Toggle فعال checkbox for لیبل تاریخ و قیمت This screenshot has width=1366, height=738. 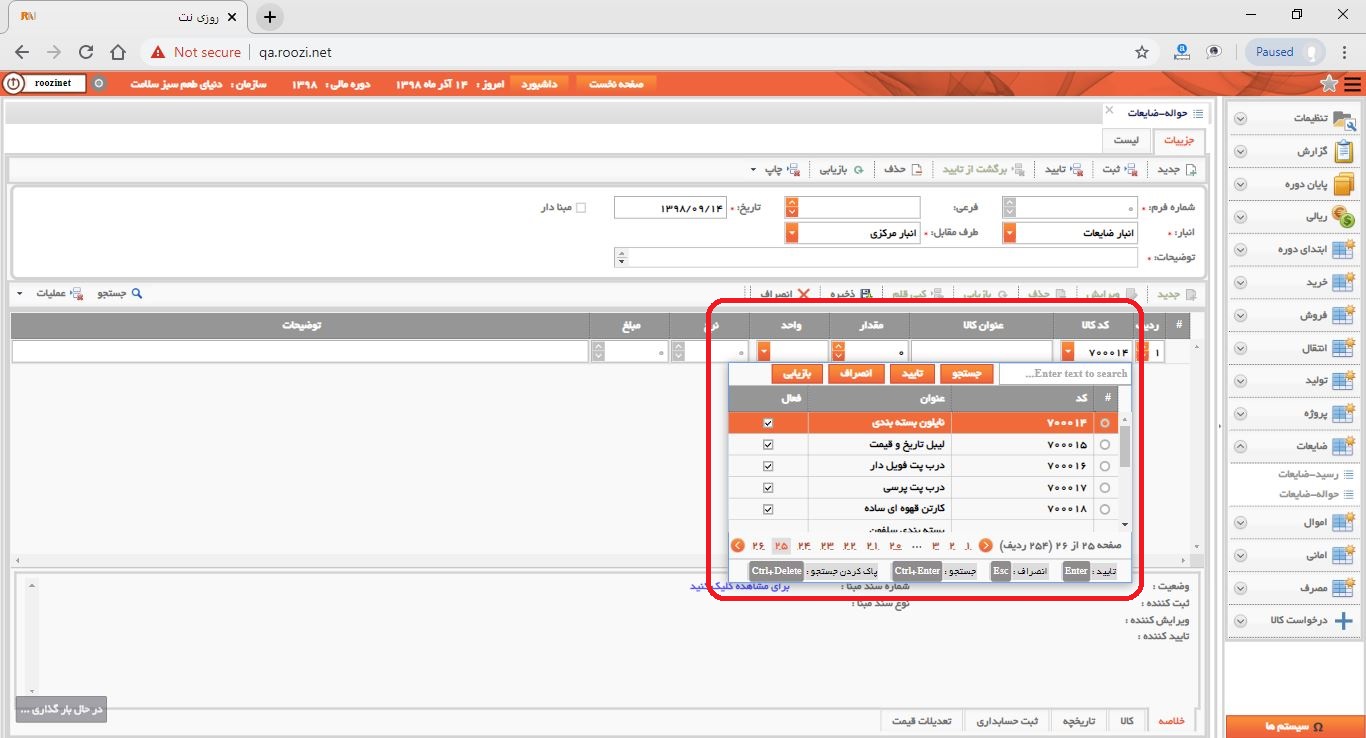[768, 445]
